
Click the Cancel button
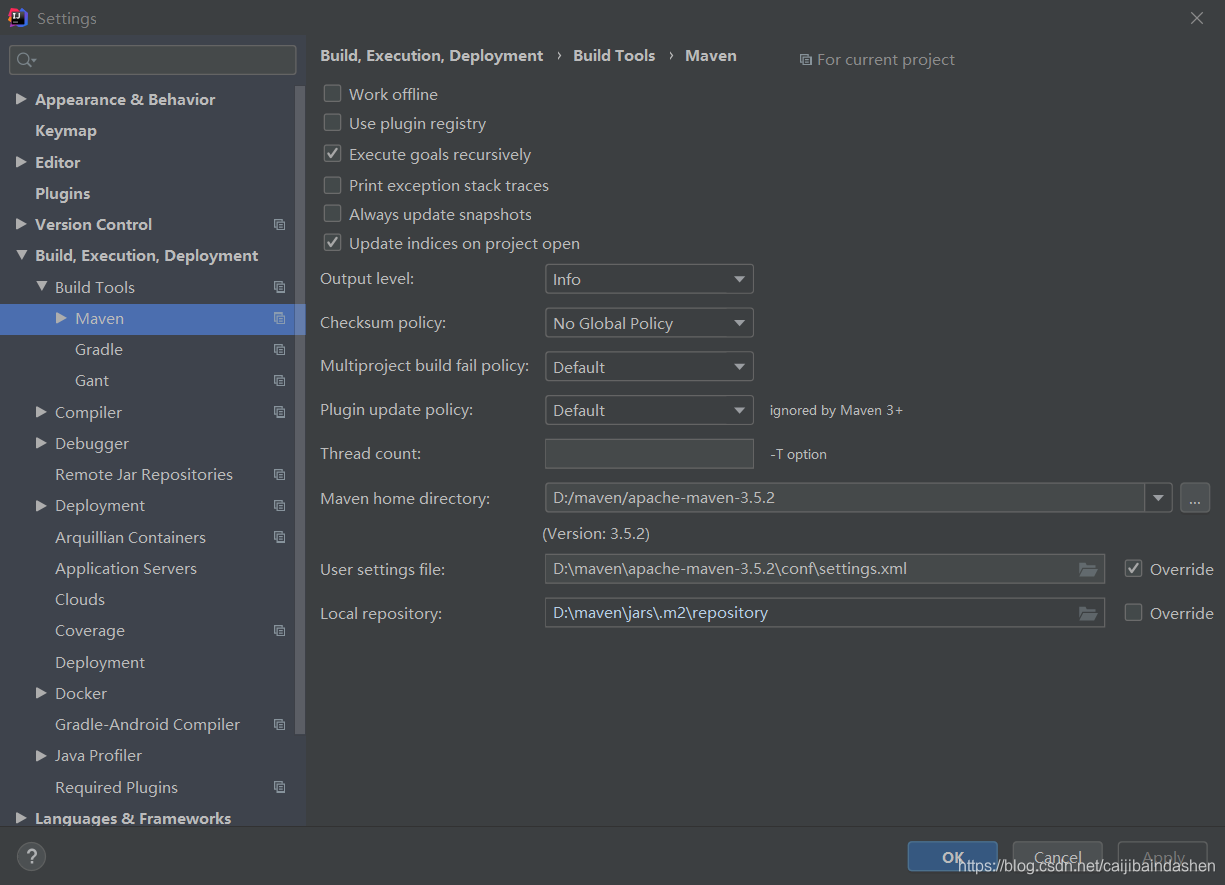1058,857
